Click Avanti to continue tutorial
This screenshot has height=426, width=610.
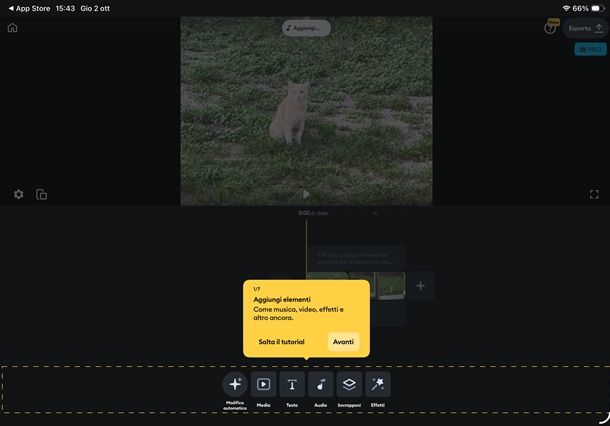click(343, 342)
